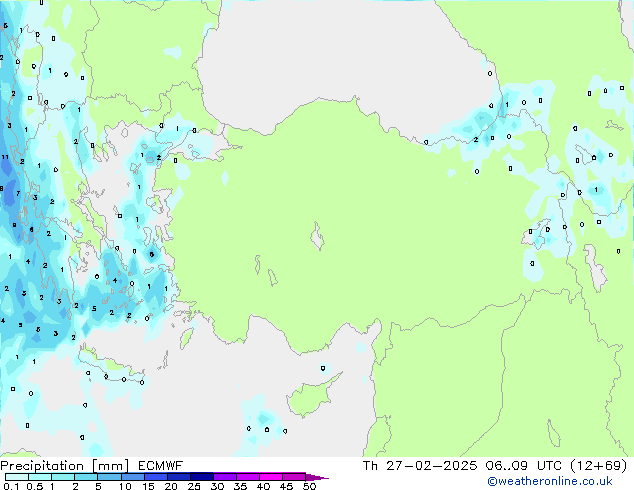This screenshot has width=634, height=490.
Task: Click the 40 to 45 mm magenta swatch
Action: click(x=271, y=477)
